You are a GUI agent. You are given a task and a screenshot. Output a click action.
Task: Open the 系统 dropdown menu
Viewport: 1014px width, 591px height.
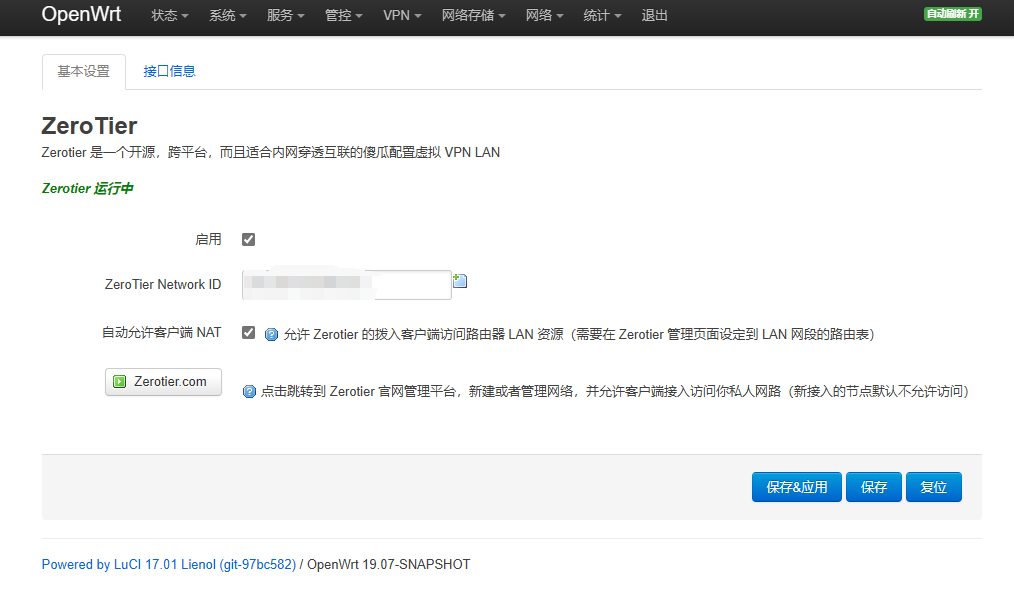point(228,16)
